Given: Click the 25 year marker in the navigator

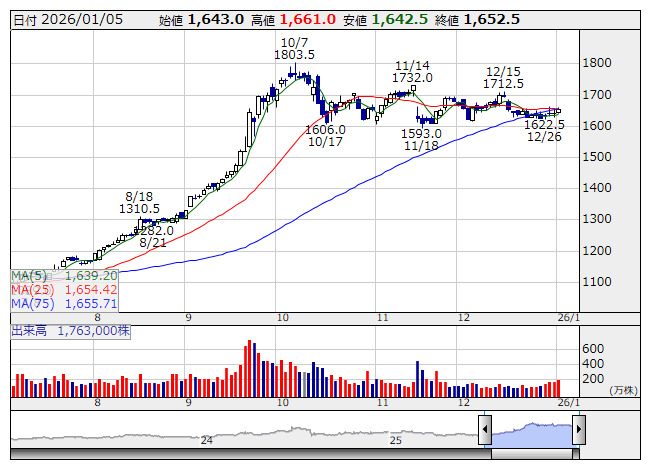Looking at the screenshot, I should pyautogui.click(x=396, y=440).
